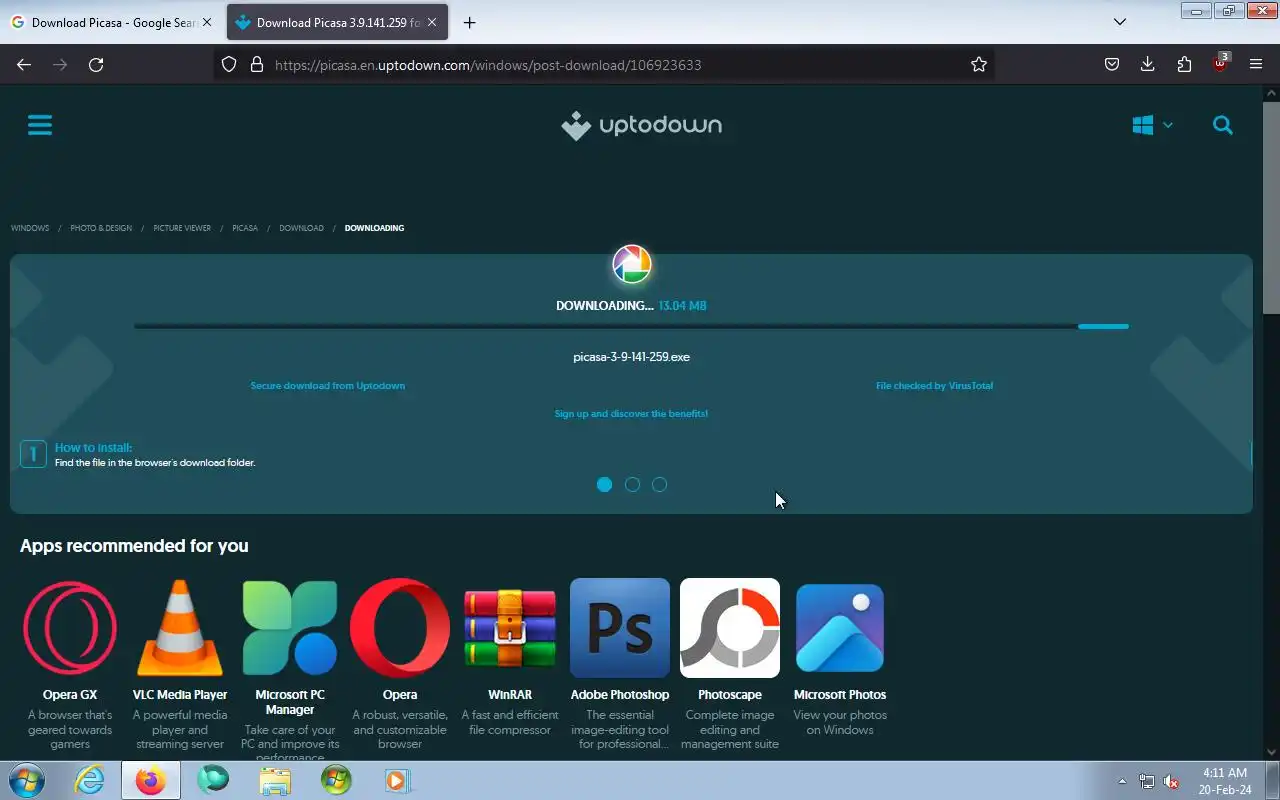Image resolution: width=1280 pixels, height=800 pixels.
Task: List all tabs dropdown arrow
Action: click(1120, 22)
